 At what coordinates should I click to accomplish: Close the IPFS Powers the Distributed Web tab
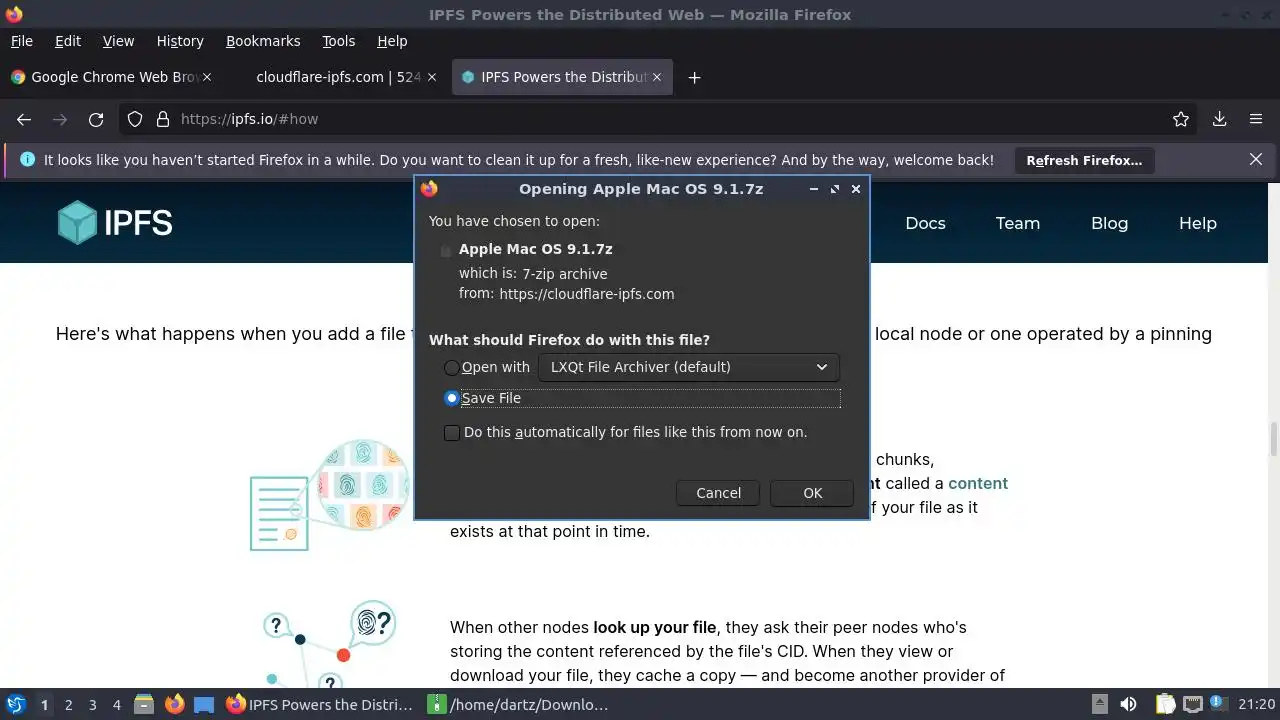(x=657, y=77)
